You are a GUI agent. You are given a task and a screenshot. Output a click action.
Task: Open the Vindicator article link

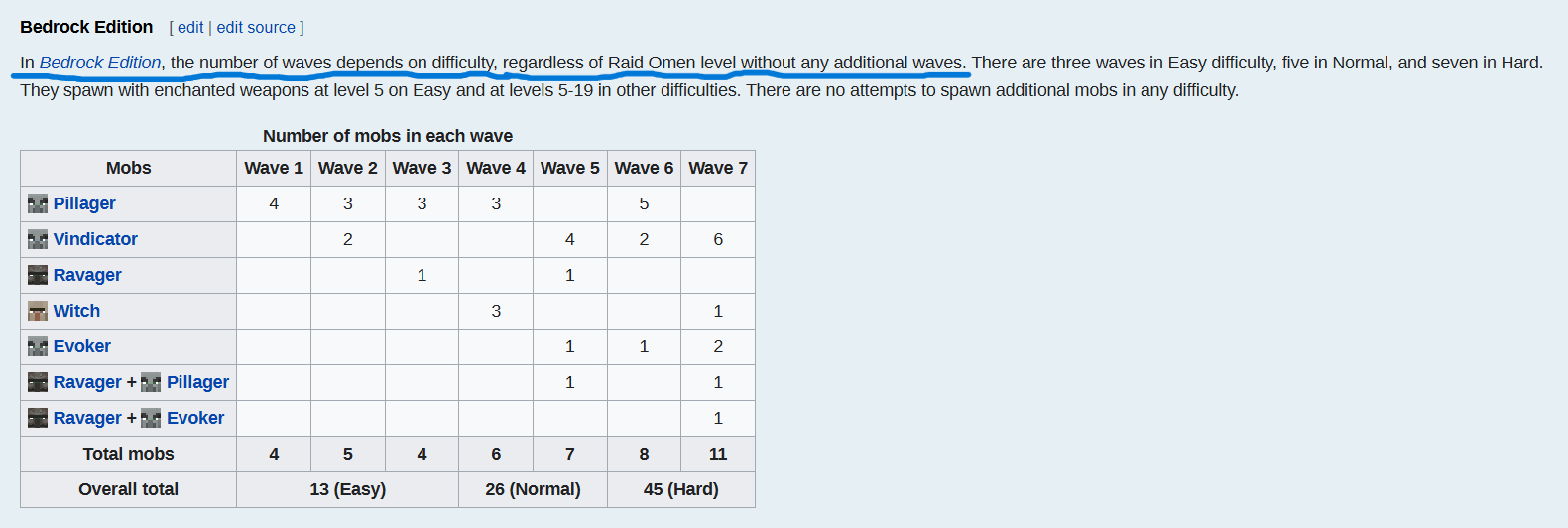95,239
